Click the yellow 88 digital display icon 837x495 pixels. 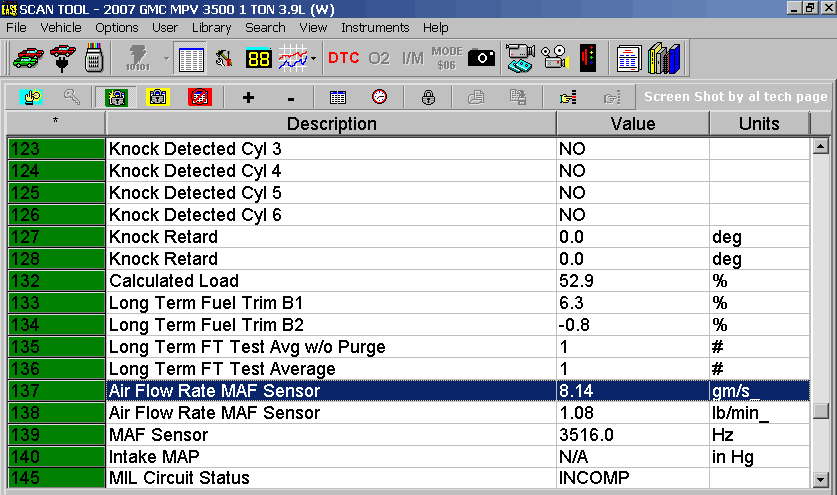coord(258,58)
